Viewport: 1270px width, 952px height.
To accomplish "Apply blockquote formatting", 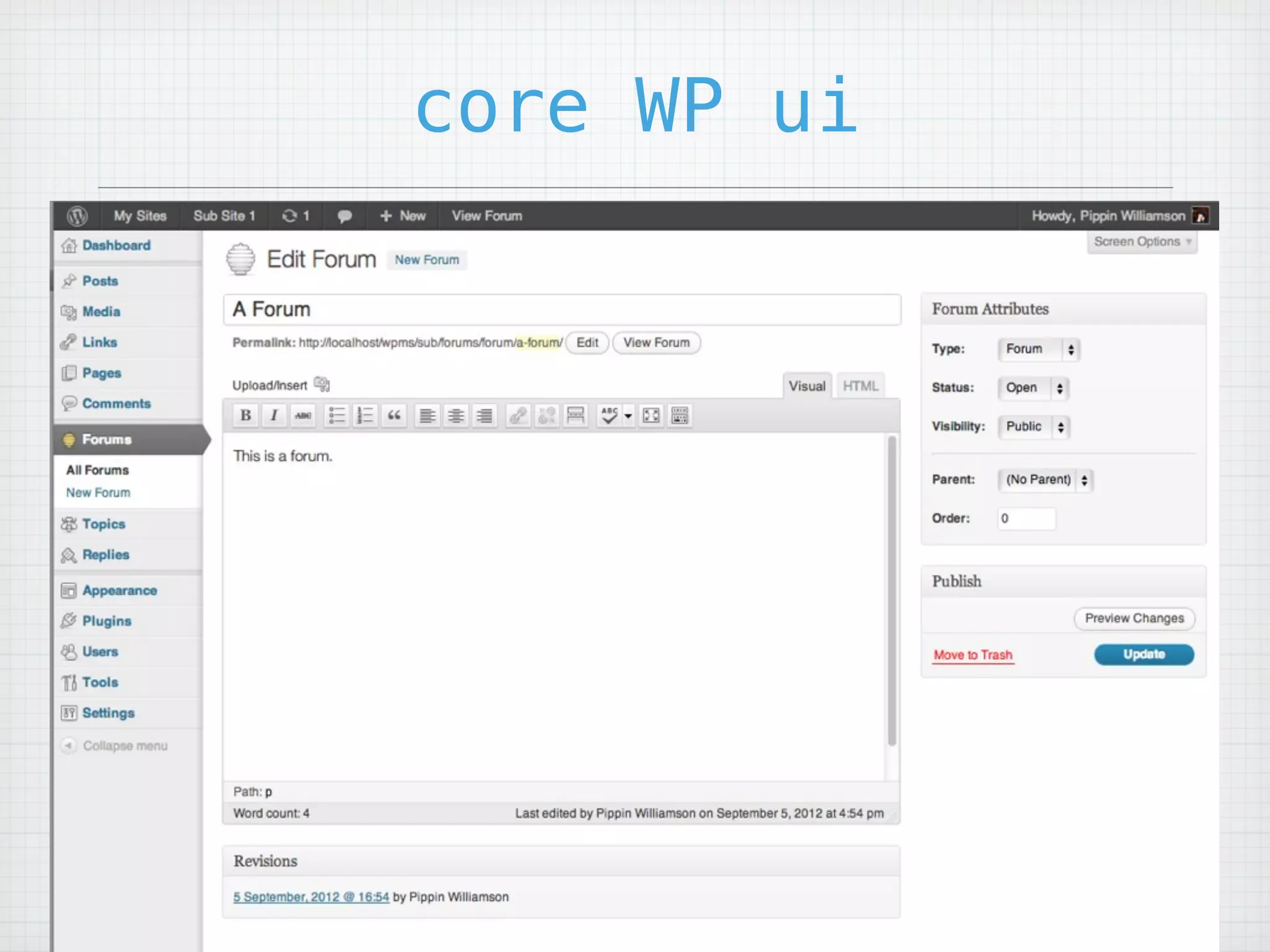I will (394, 415).
